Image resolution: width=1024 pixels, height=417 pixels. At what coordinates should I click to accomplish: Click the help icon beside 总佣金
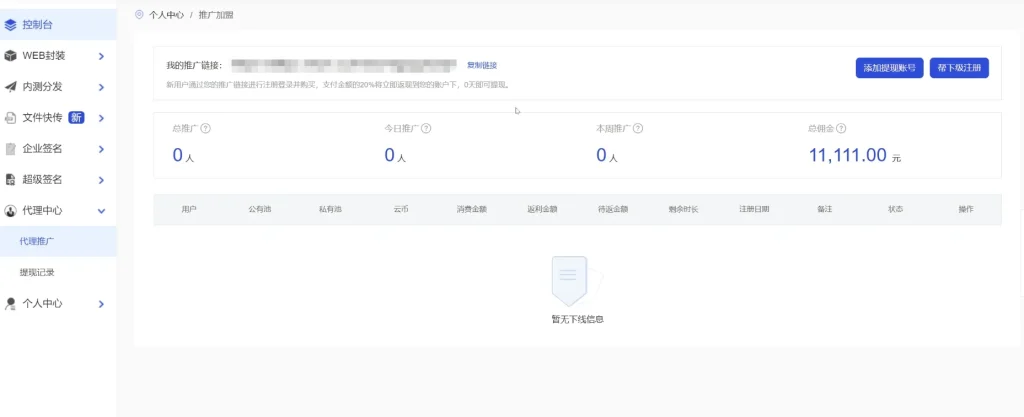(841, 129)
